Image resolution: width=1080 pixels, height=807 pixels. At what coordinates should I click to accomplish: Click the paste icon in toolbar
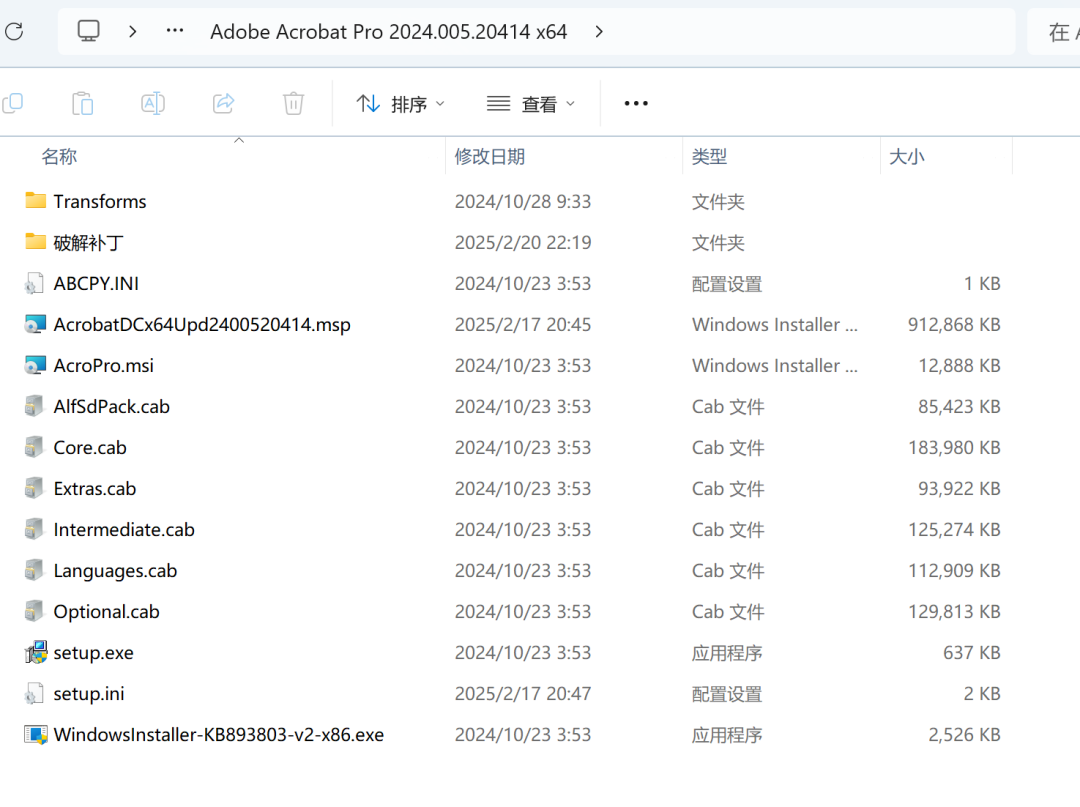click(x=83, y=103)
